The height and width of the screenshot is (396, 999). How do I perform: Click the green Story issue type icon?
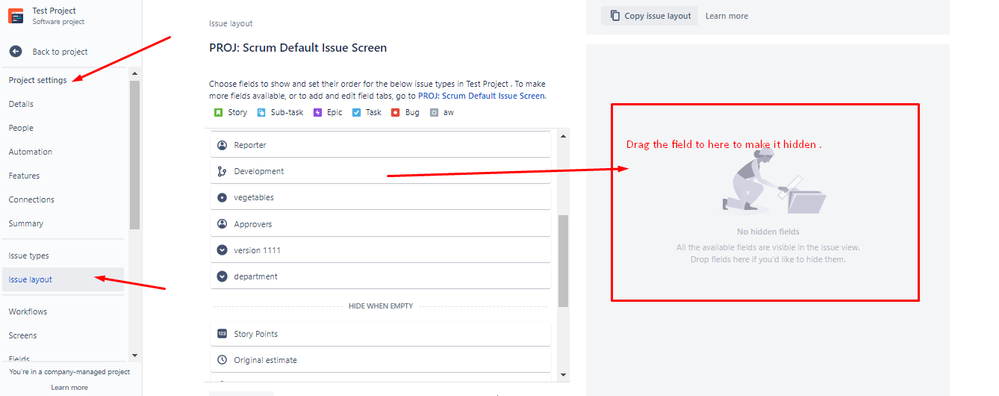pyautogui.click(x=218, y=113)
